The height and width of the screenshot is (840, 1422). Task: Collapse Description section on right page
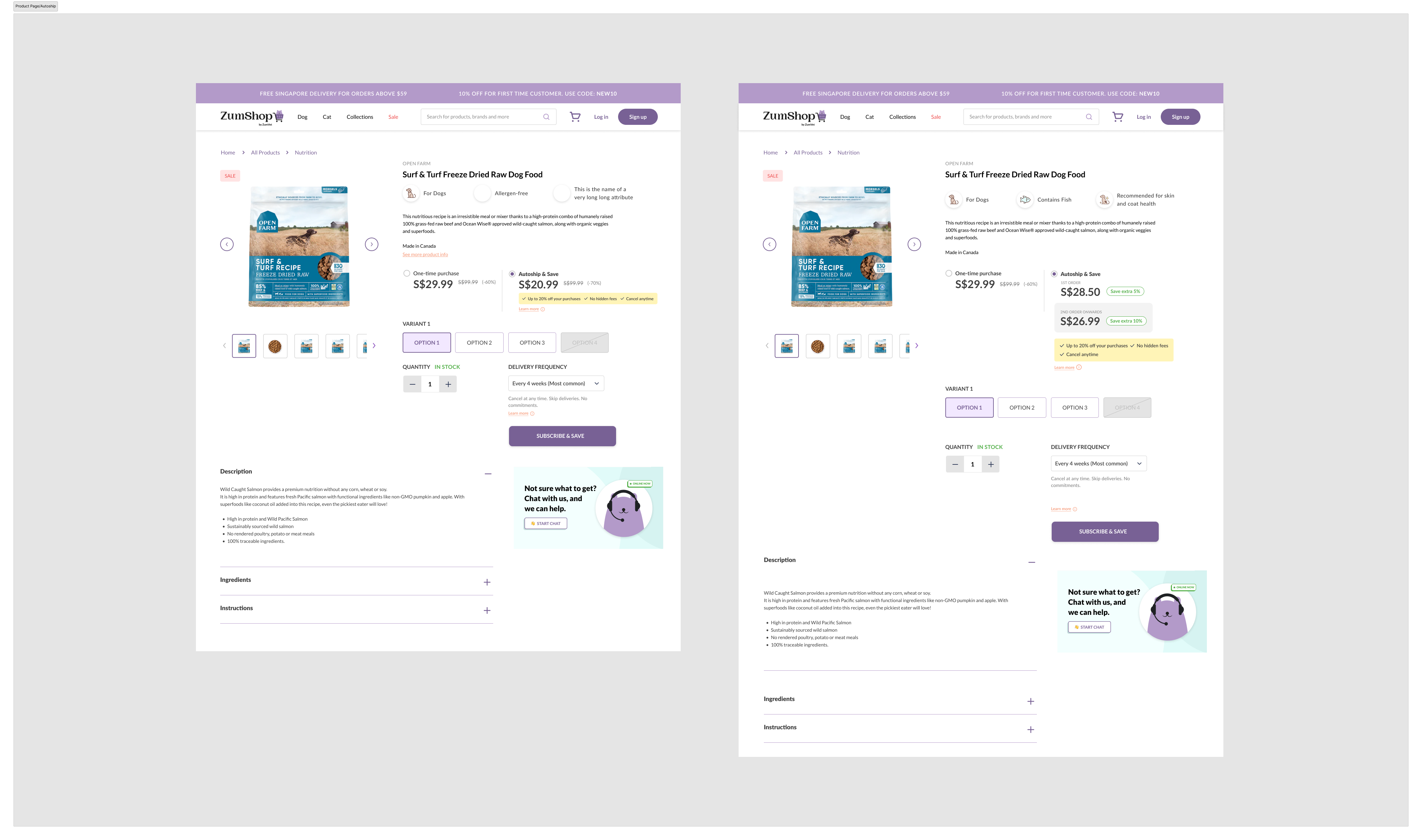click(x=1032, y=563)
